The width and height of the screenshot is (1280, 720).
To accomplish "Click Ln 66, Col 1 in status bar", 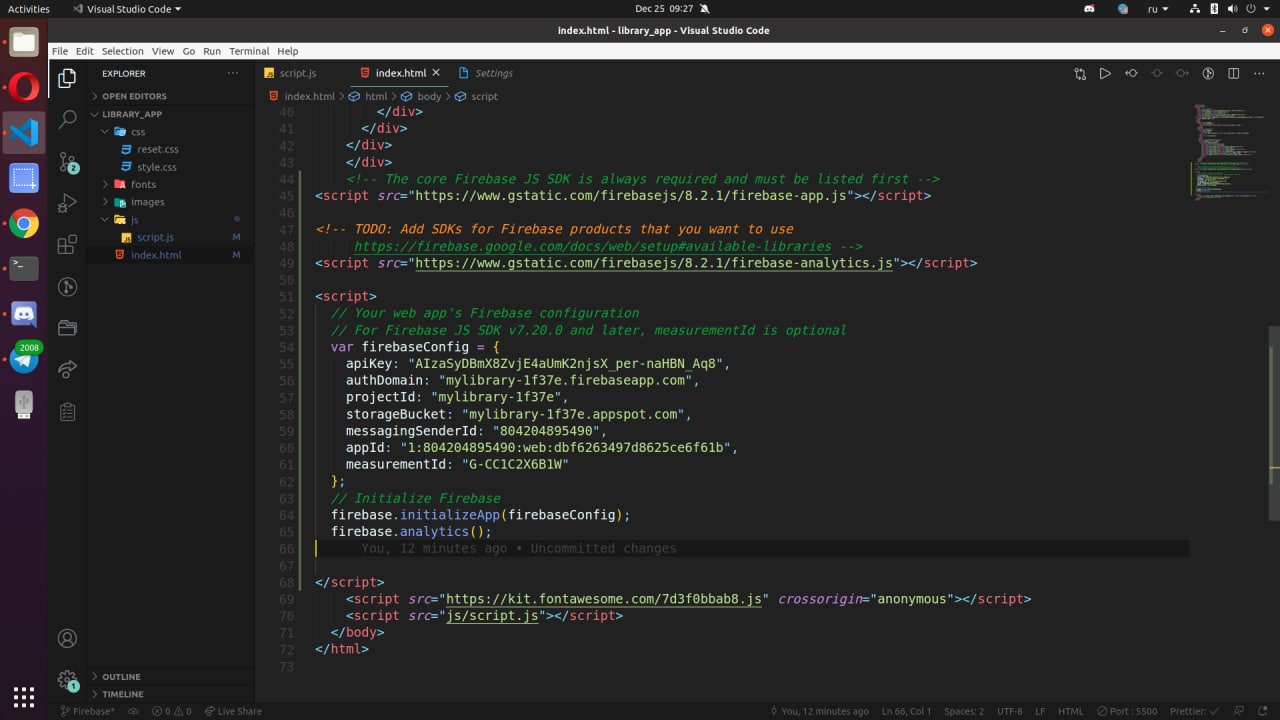I will (906, 711).
